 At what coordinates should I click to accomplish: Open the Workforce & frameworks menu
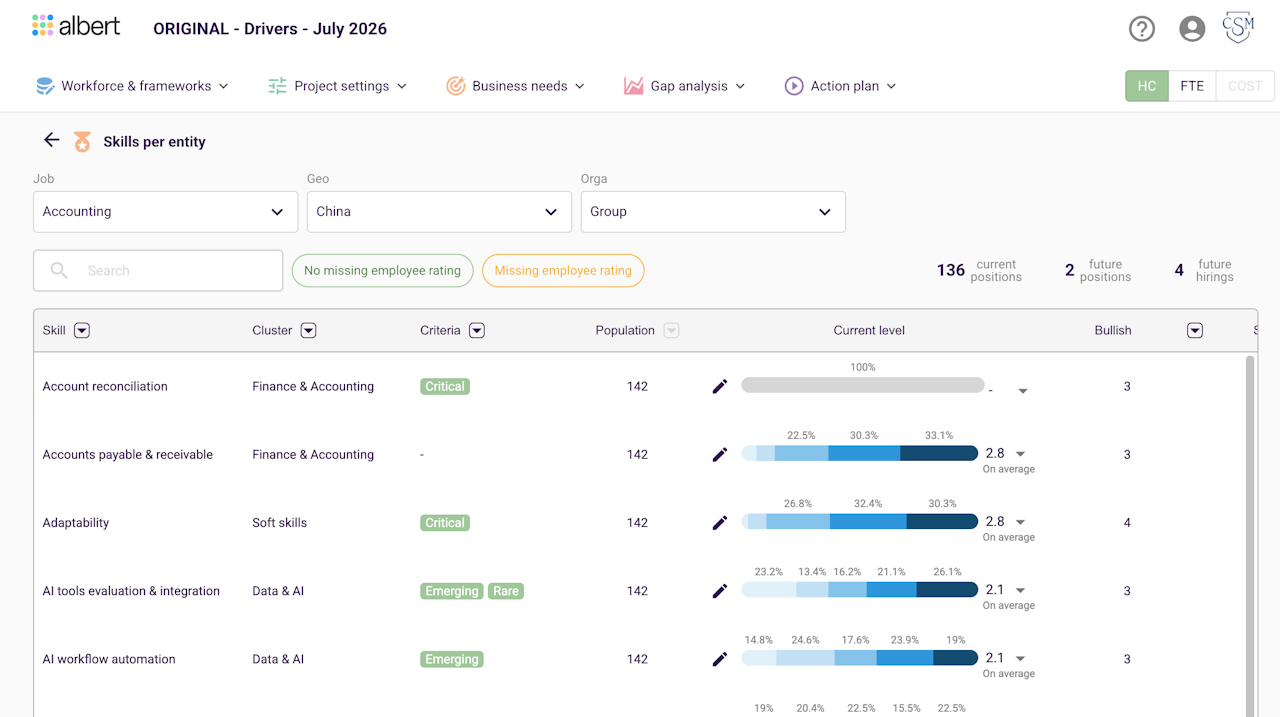132,86
